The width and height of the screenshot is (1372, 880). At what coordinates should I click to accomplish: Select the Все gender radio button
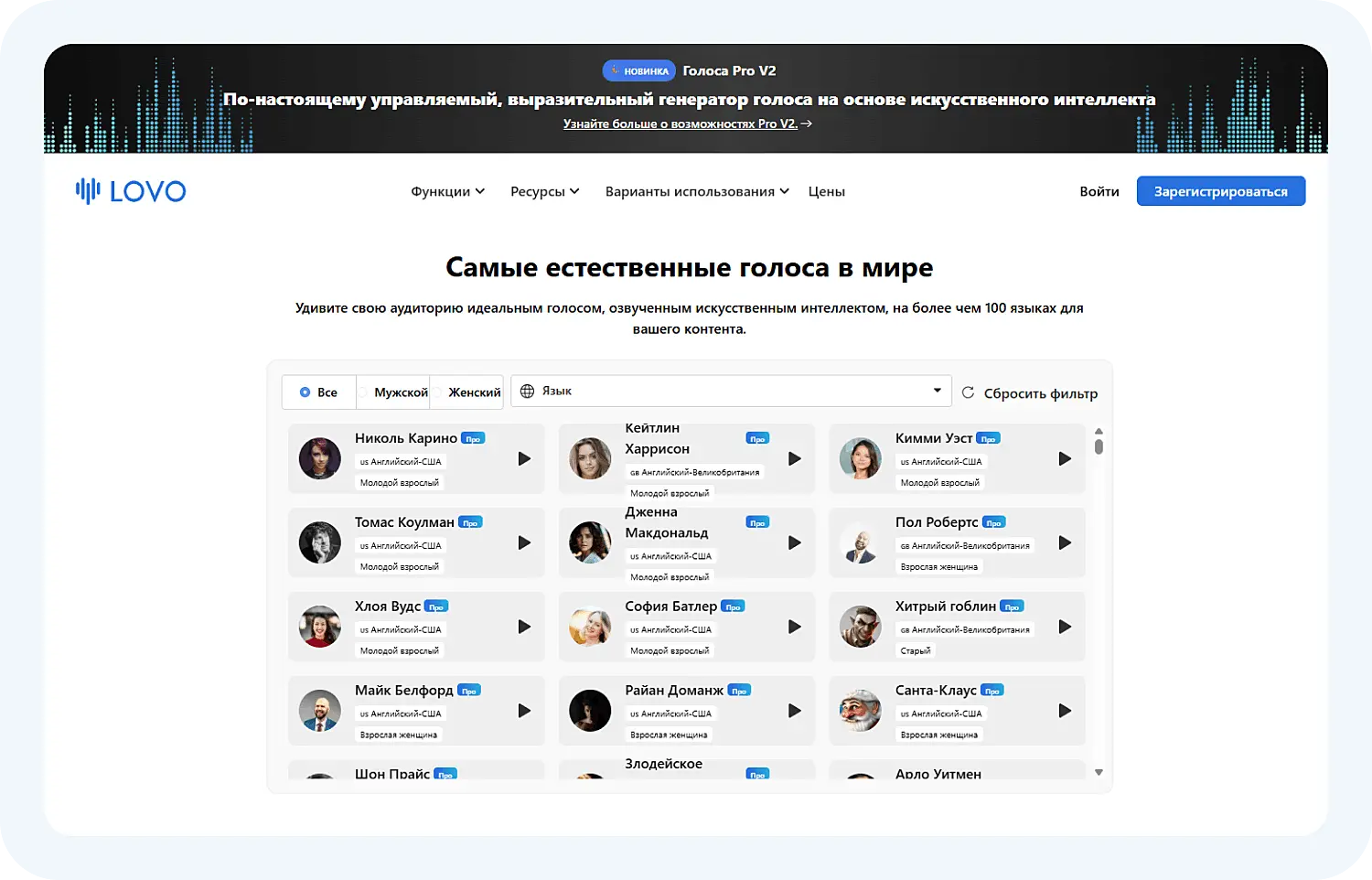point(305,392)
